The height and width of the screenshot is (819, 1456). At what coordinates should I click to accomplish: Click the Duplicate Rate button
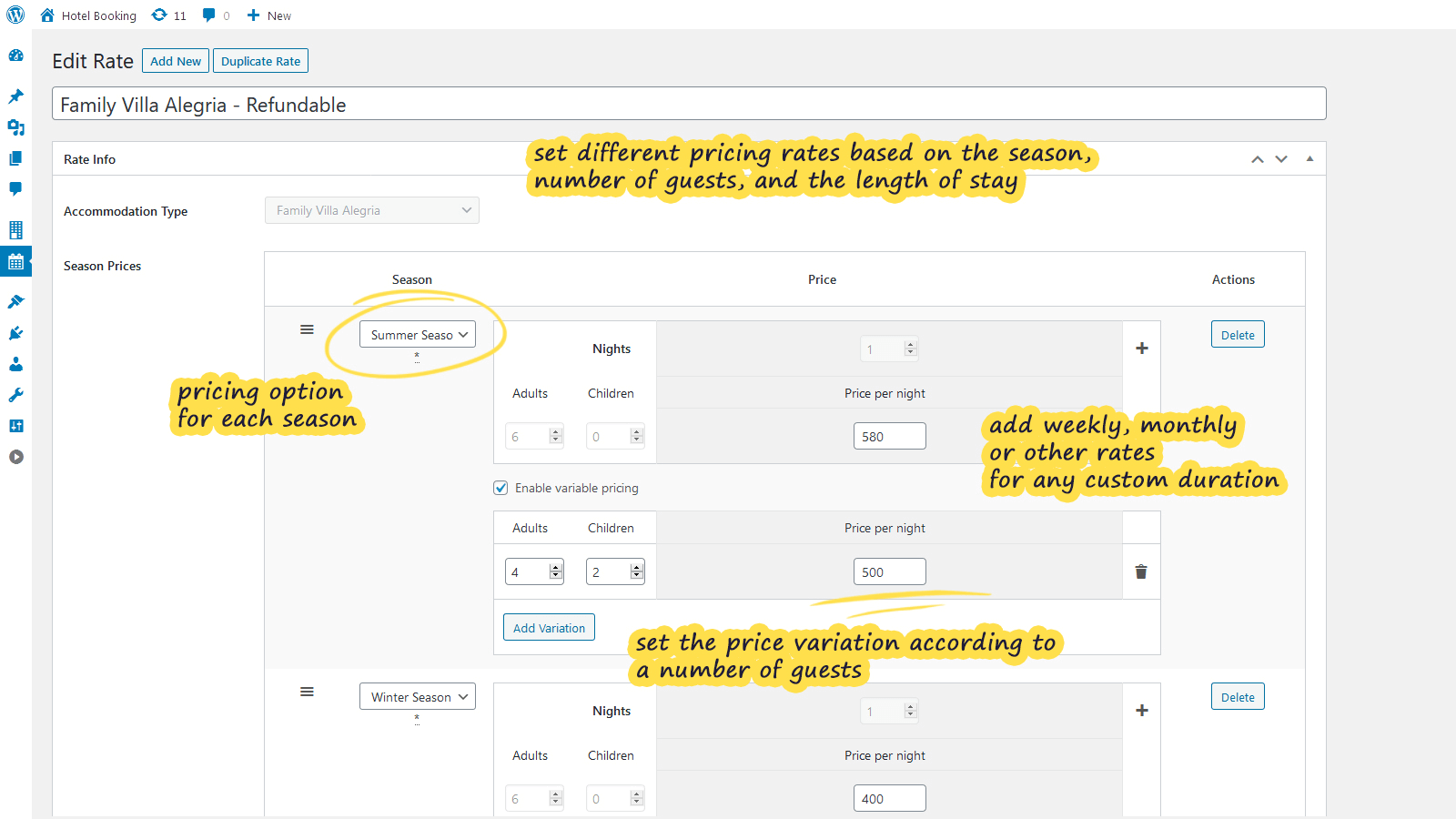point(260,61)
